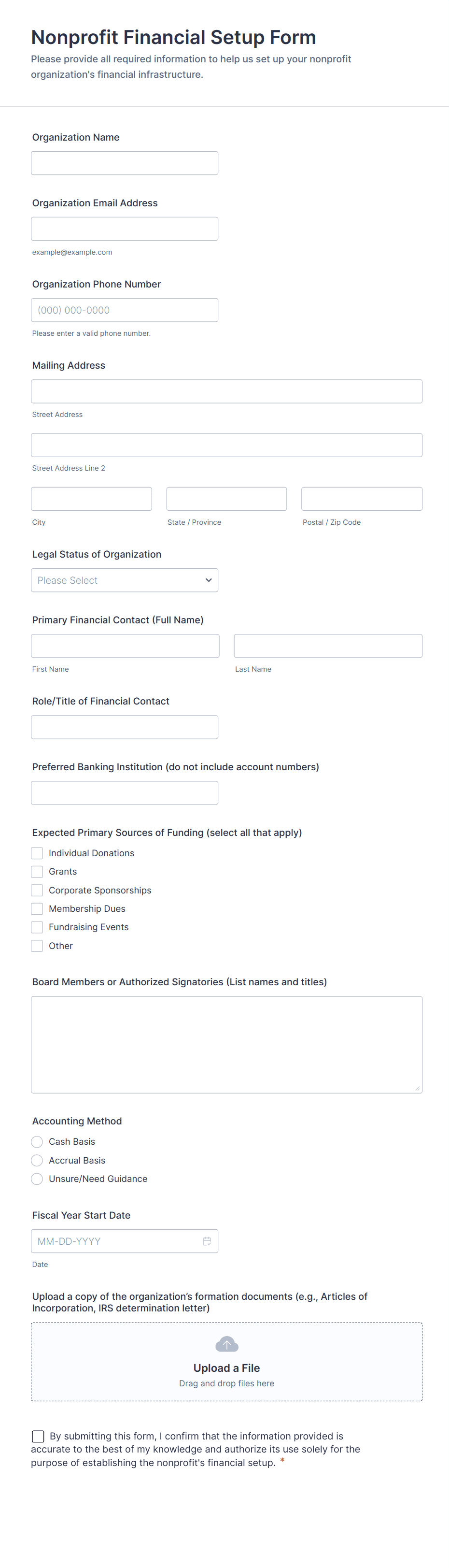449x1568 pixels.
Task: Click the Organization Name input field
Action: (125, 163)
